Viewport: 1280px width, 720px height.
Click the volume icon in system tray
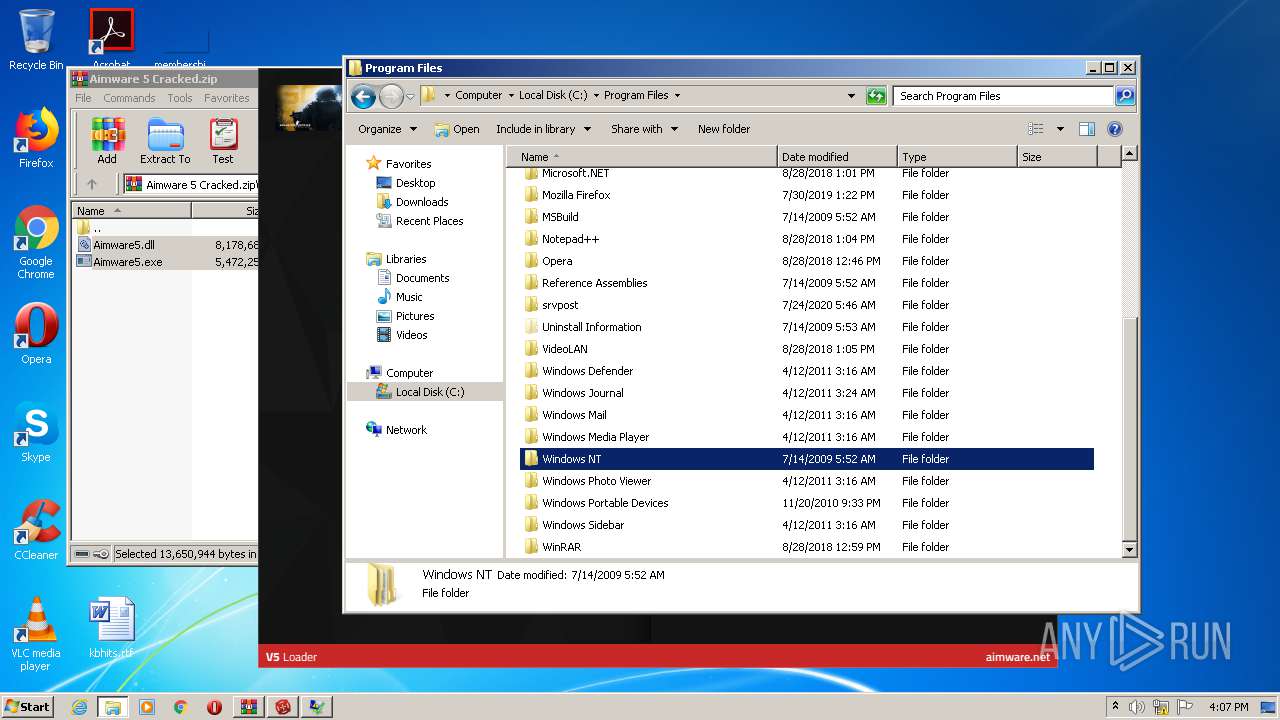point(1136,707)
